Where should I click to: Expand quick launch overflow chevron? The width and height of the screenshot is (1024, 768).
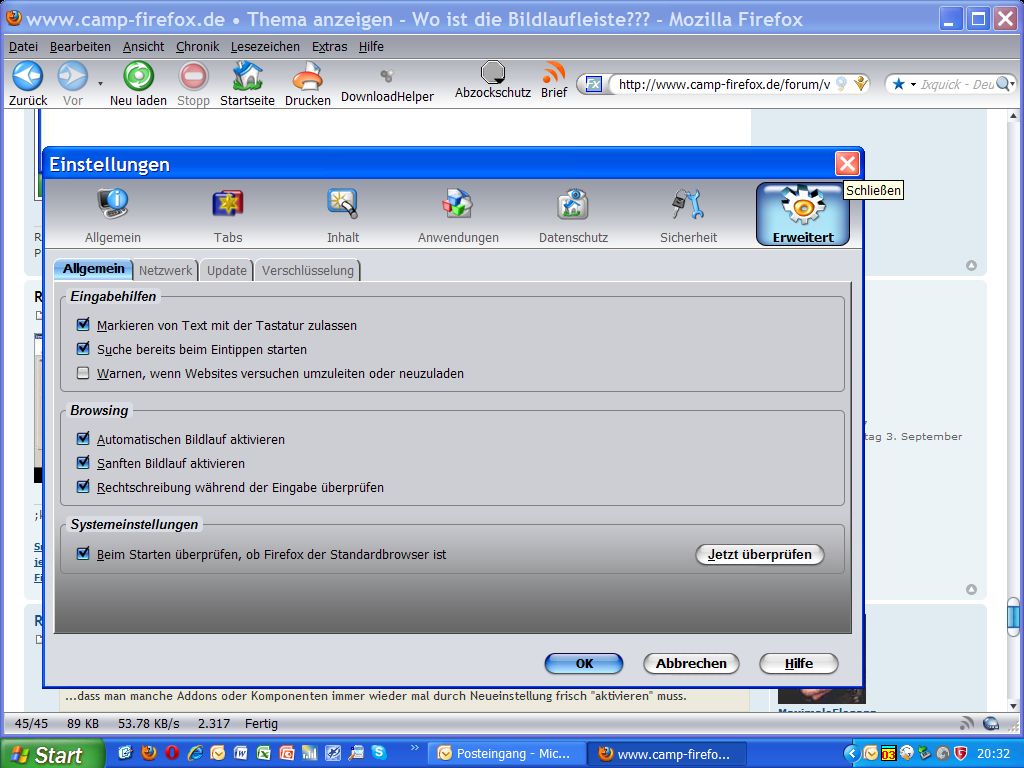[414, 748]
